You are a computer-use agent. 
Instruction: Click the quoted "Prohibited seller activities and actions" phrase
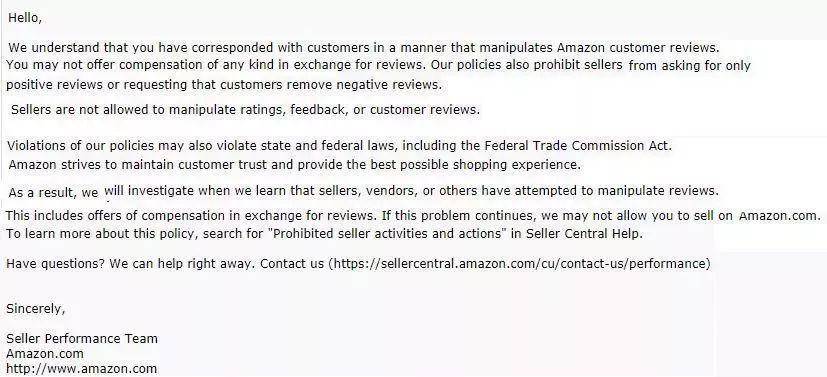tap(387, 234)
